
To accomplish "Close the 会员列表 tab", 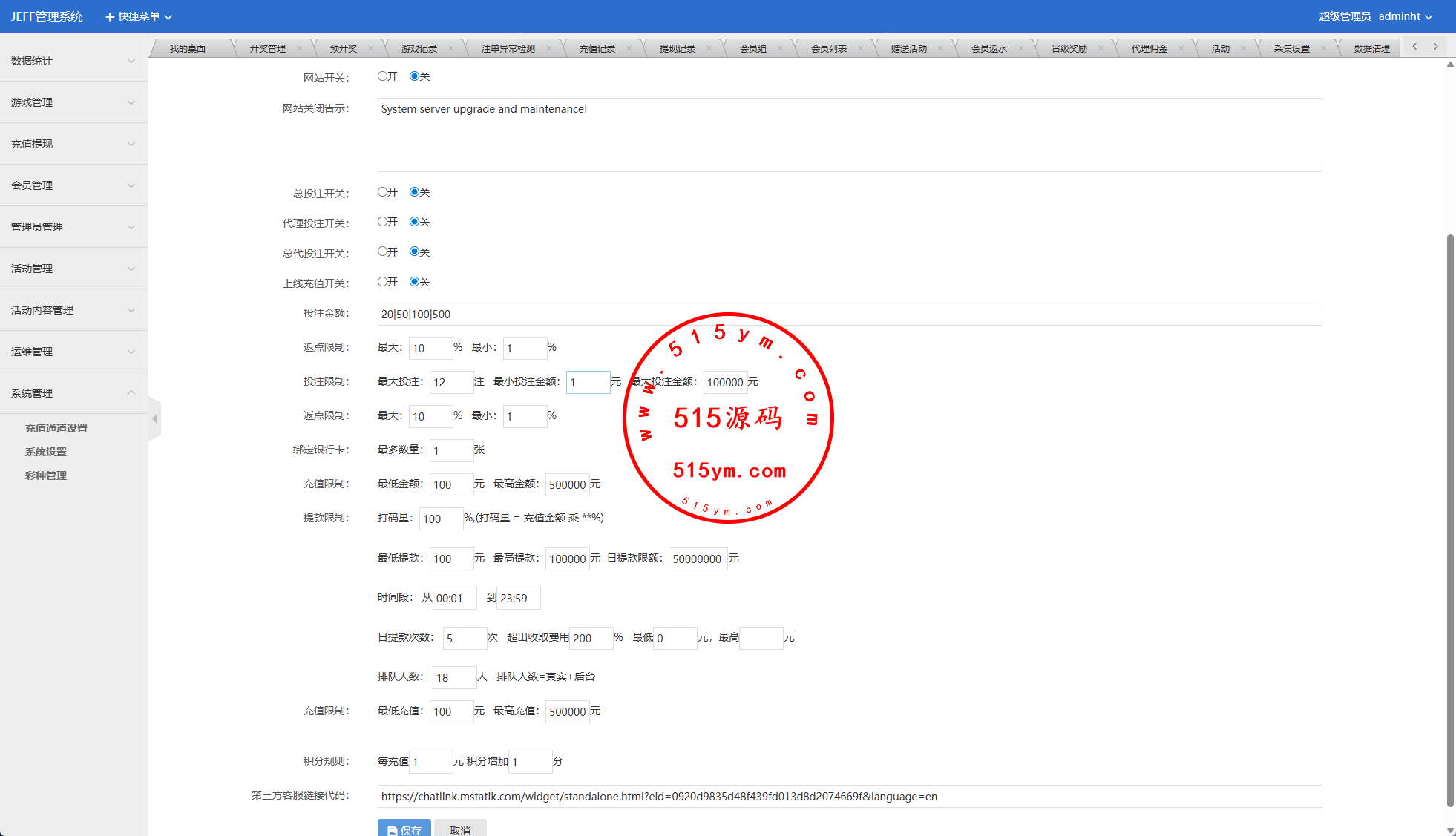I will click(x=860, y=48).
